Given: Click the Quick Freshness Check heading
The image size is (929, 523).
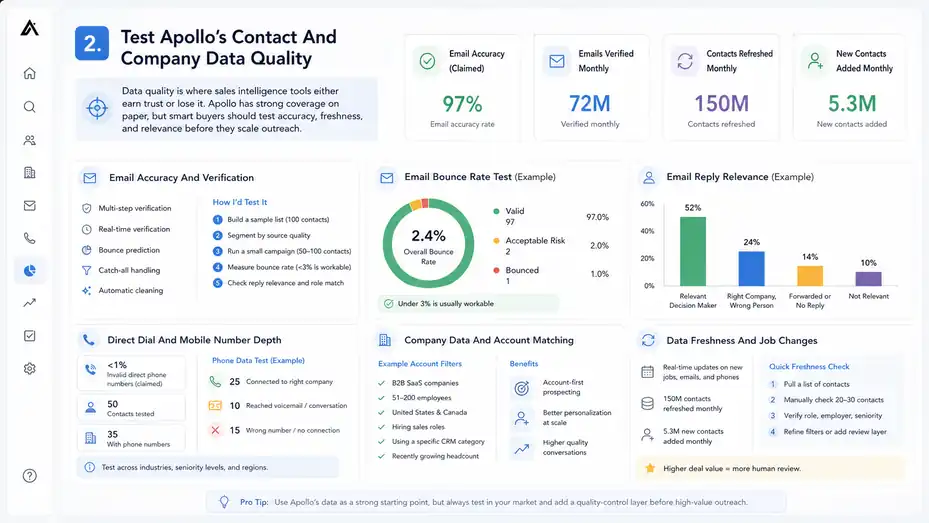Looking at the screenshot, I should 809,367.
